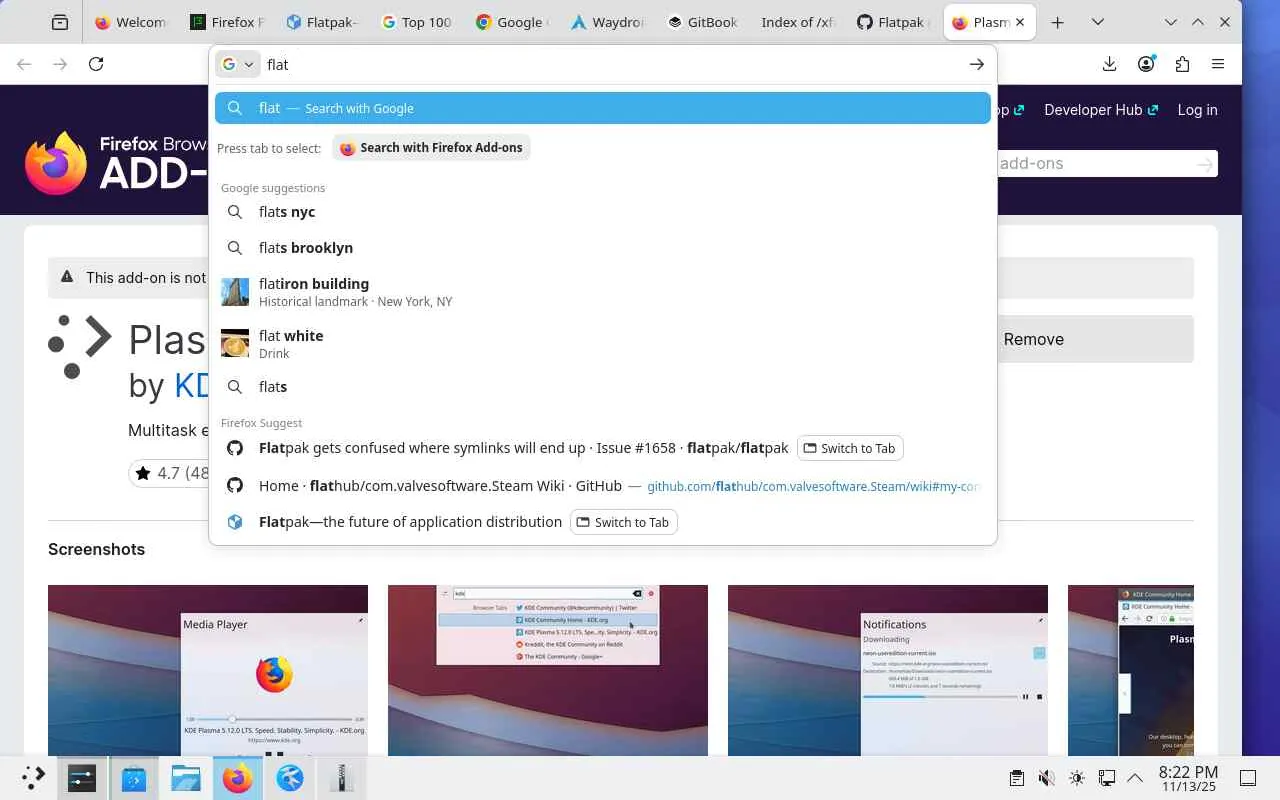Open the browser tabs search screenshot thumbnail
Screen dimensions: 1280x800
click(548, 670)
